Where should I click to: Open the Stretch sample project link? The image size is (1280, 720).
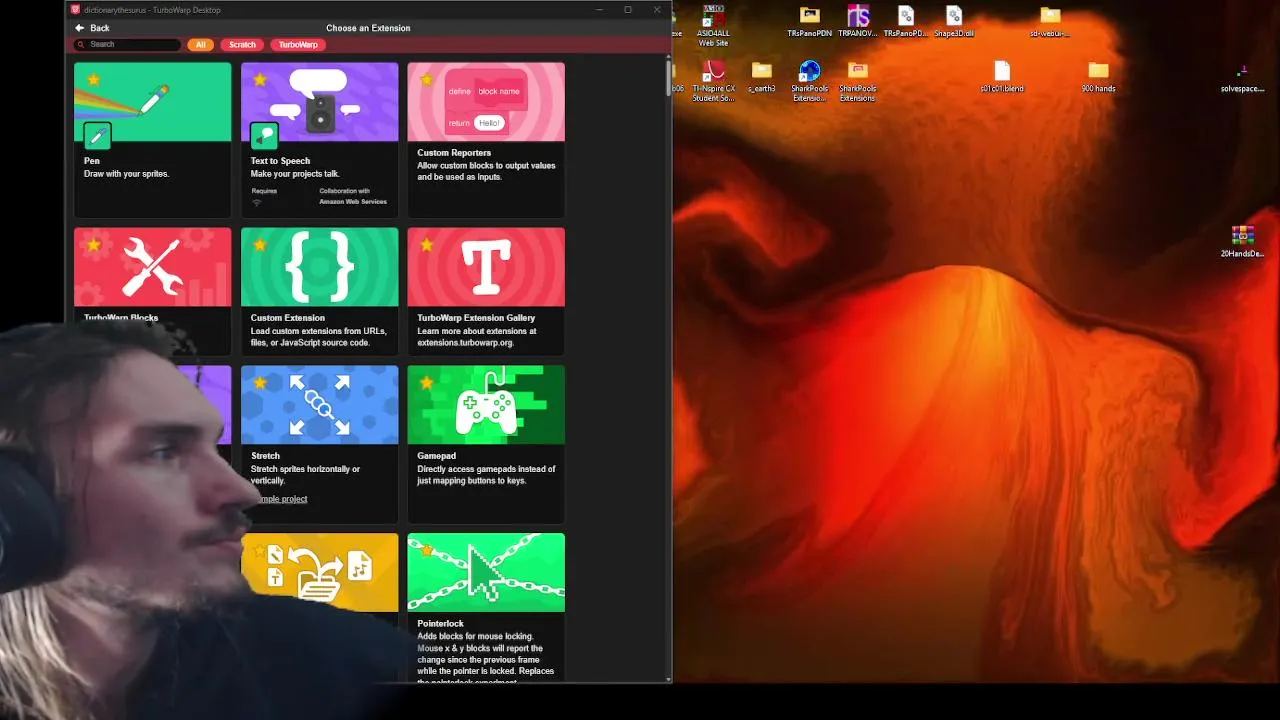(280, 499)
